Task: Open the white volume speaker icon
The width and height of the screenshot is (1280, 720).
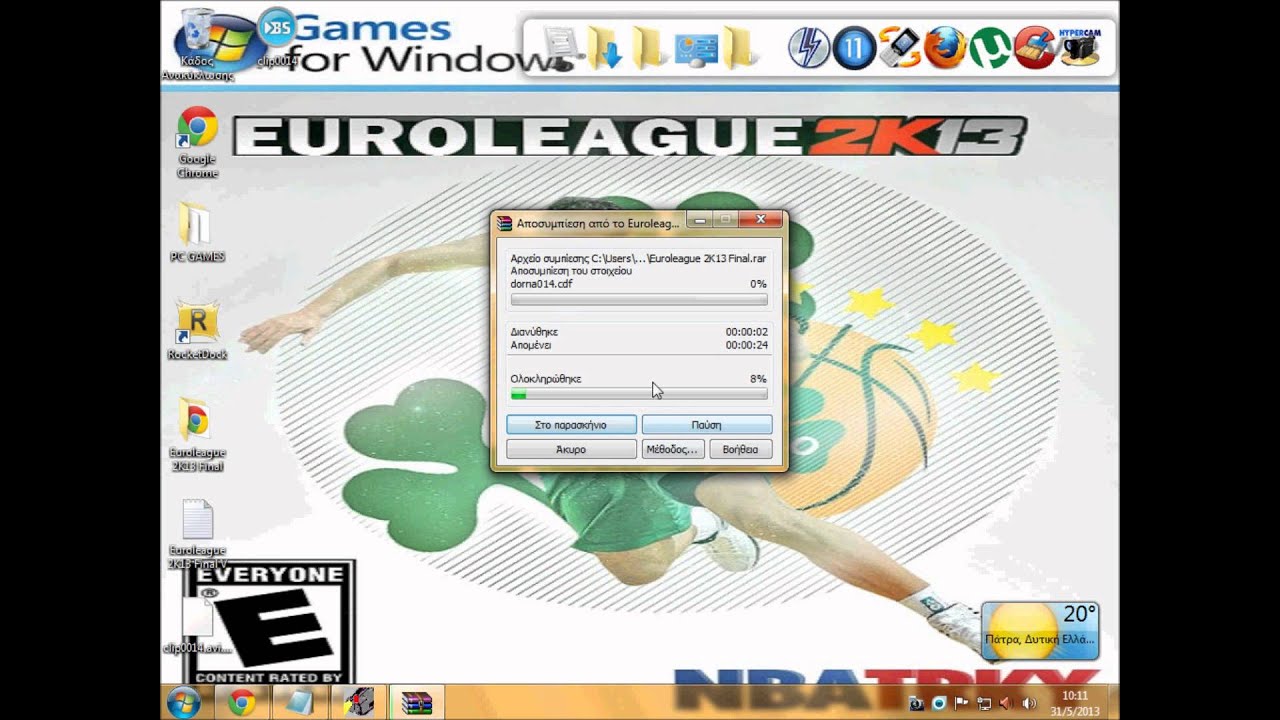Action: (x=1029, y=704)
